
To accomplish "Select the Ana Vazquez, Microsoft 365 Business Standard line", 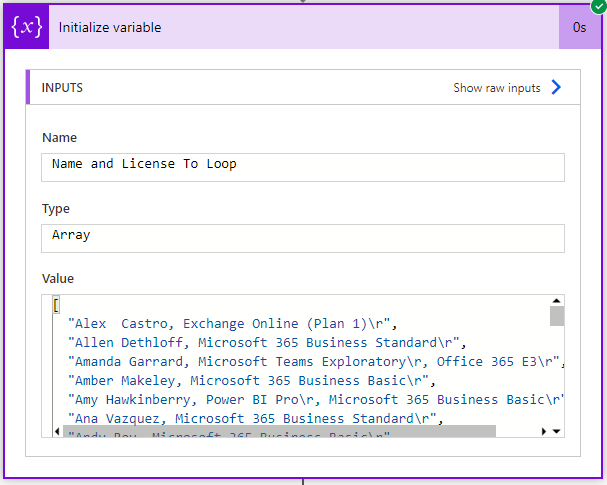I will point(255,418).
